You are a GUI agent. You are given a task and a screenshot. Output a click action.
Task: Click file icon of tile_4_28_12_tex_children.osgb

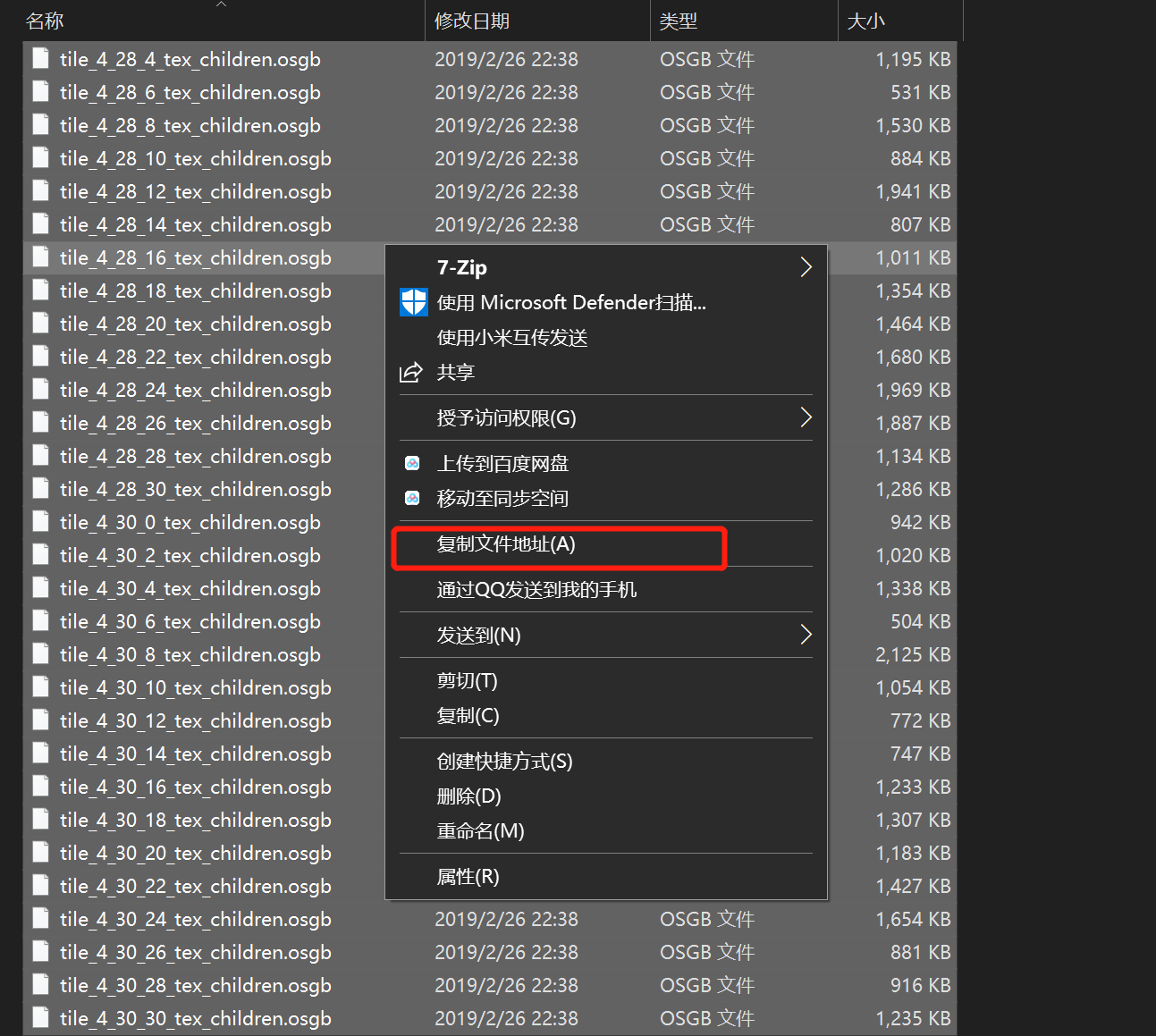(40, 191)
